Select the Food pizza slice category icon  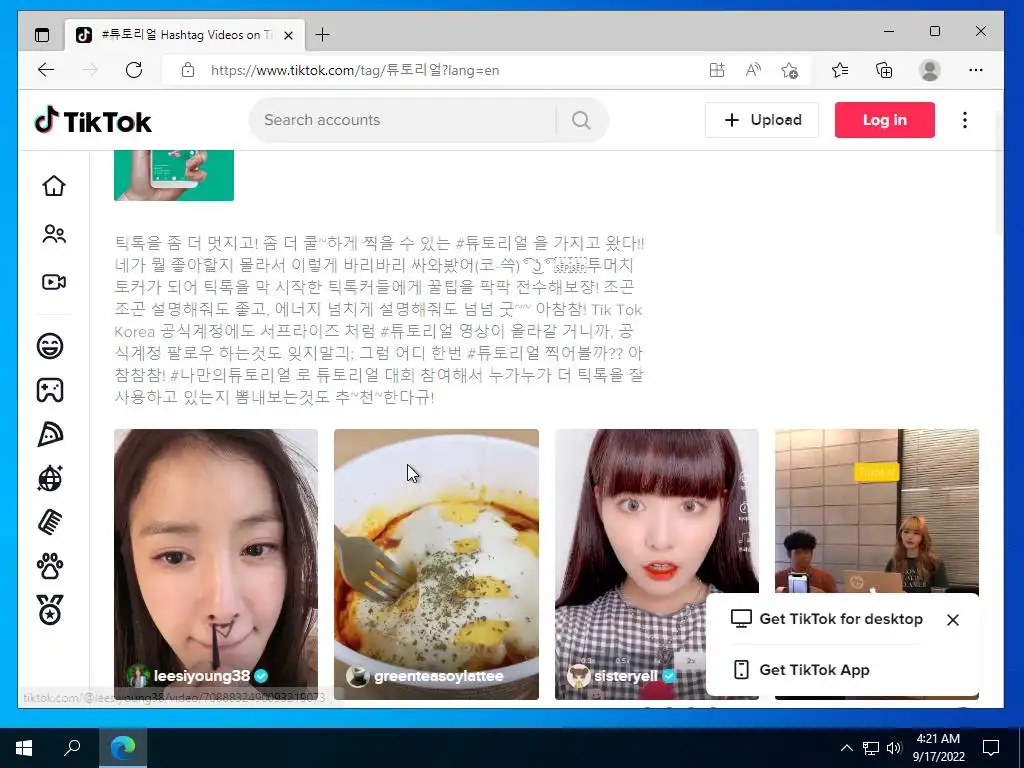pyautogui.click(x=50, y=434)
